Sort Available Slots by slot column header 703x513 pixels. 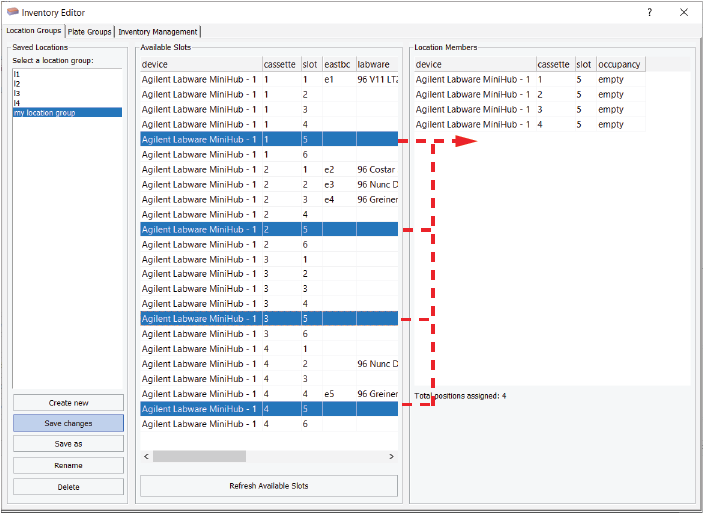click(312, 64)
